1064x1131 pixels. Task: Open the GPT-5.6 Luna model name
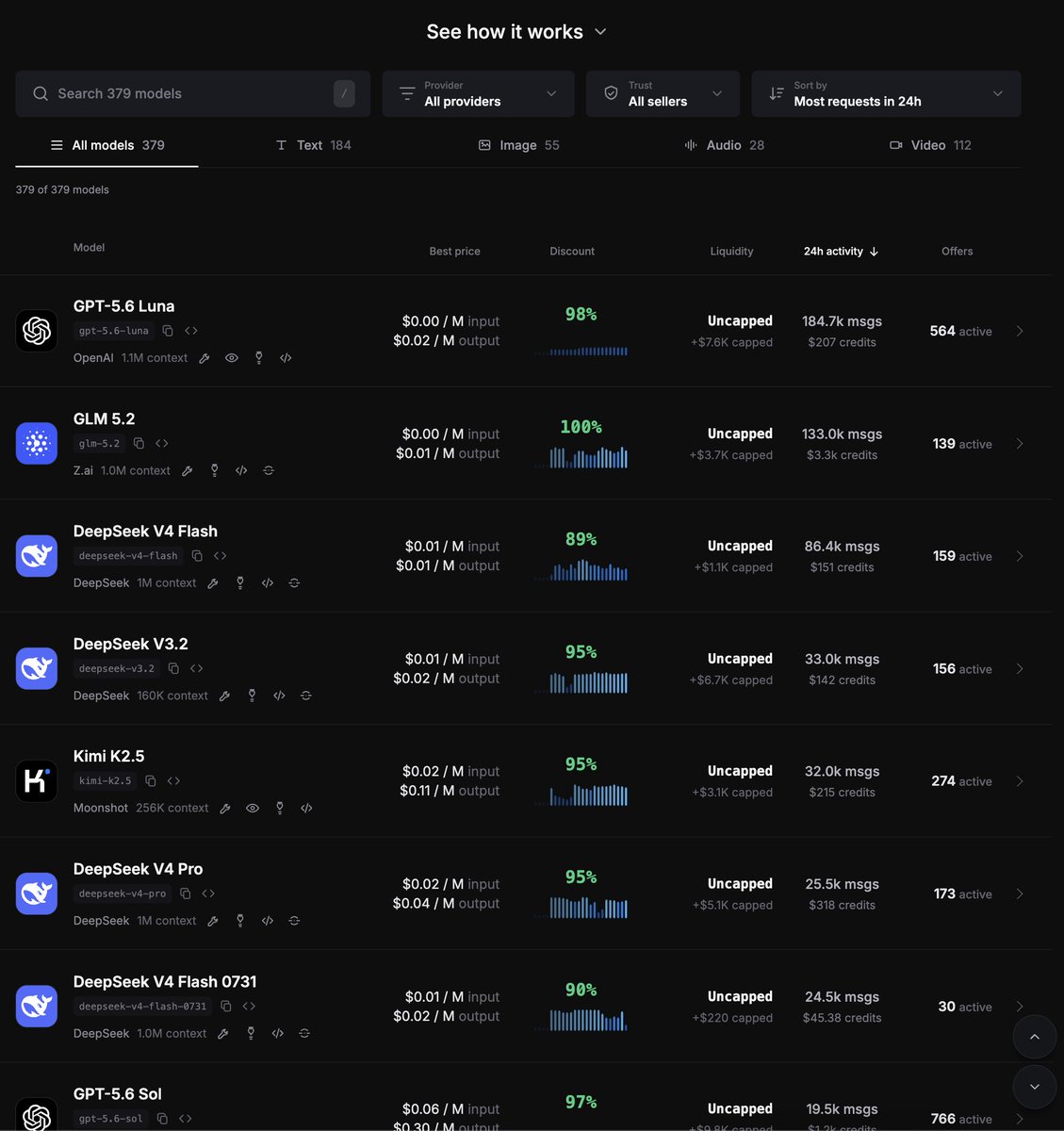(x=123, y=306)
